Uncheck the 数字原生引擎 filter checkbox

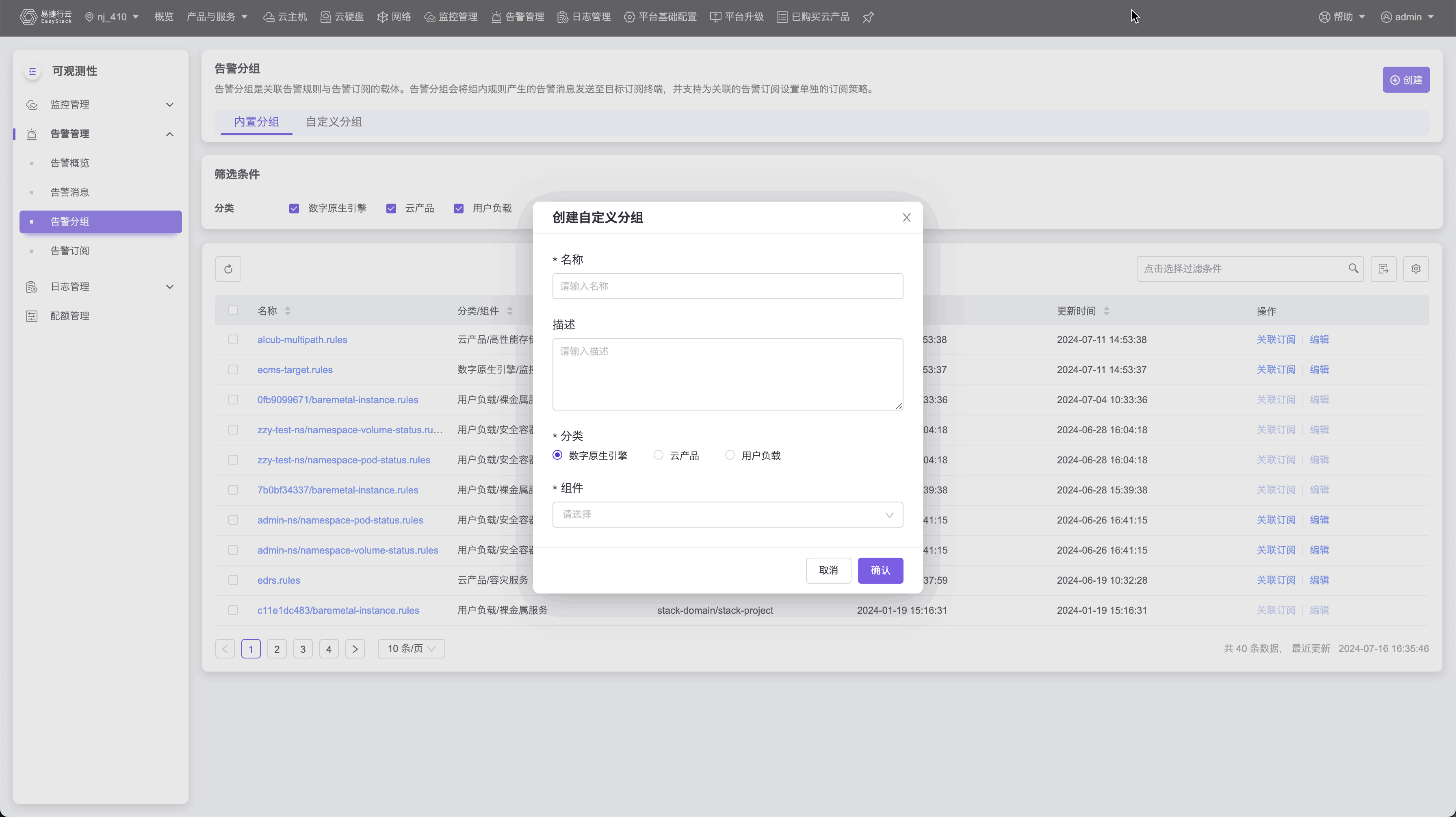pyautogui.click(x=294, y=209)
